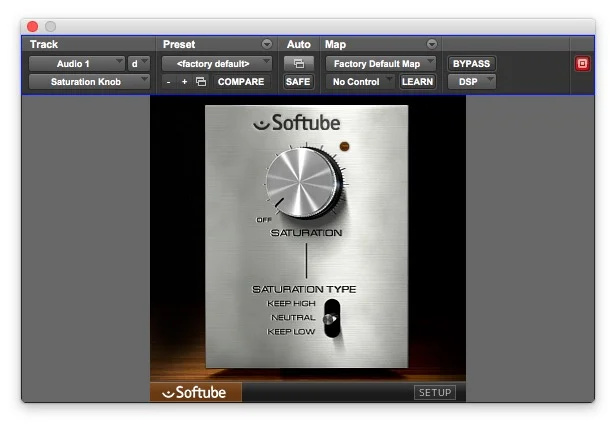Viewport: 615px width, 427px height.
Task: Click the Saturation Type switch lever
Action: (x=330, y=319)
